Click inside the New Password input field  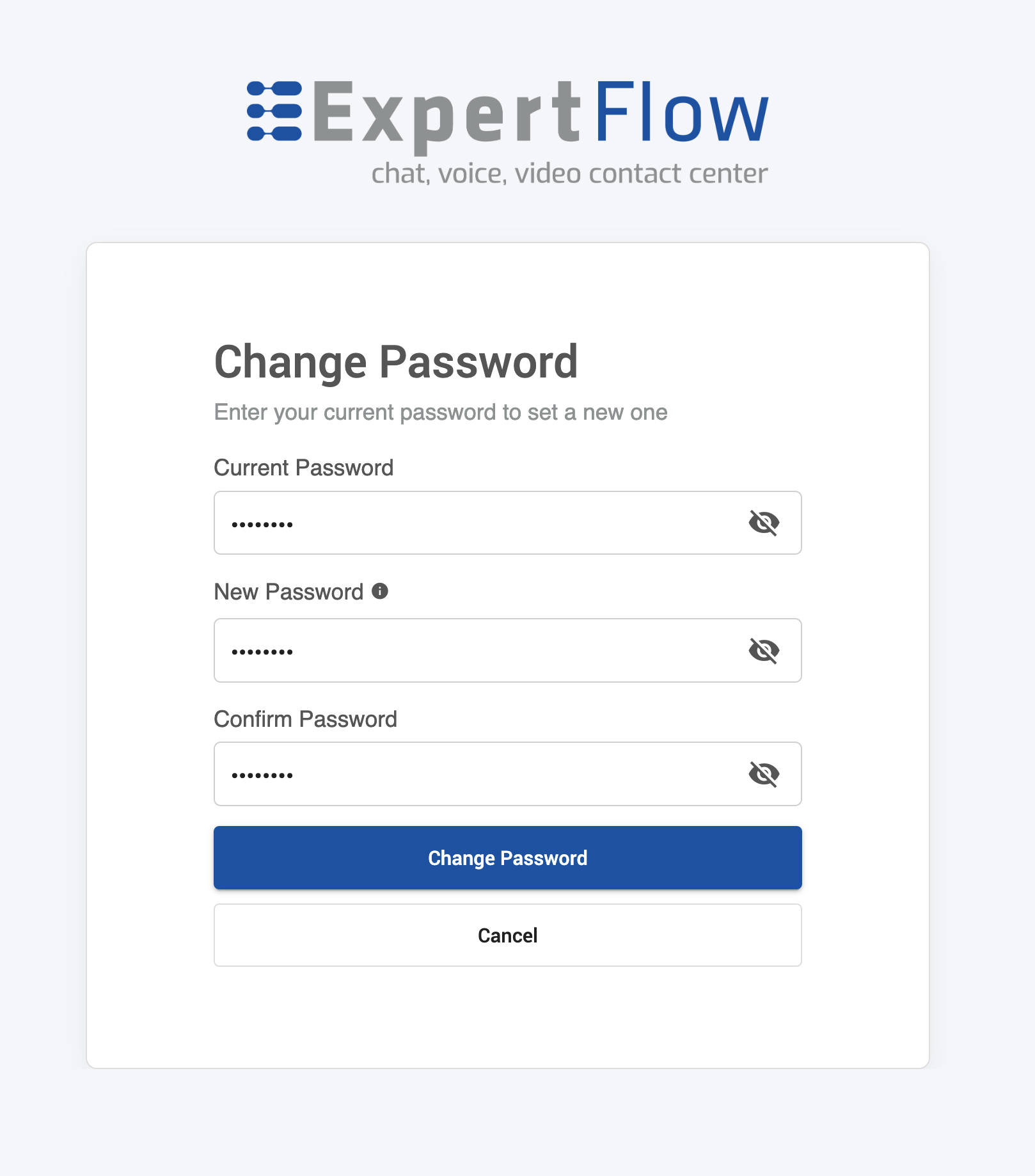tap(448, 649)
